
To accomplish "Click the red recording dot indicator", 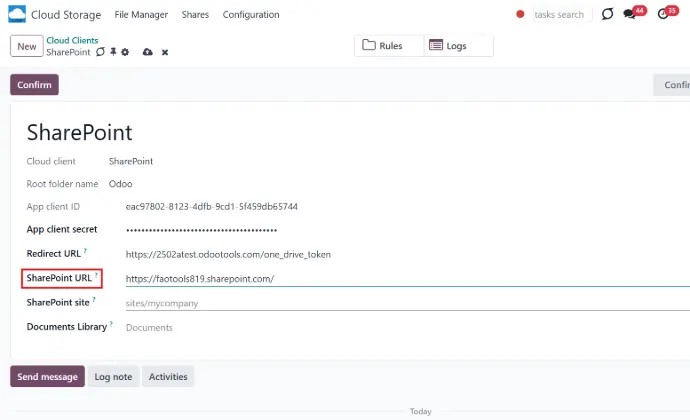I will click(520, 14).
